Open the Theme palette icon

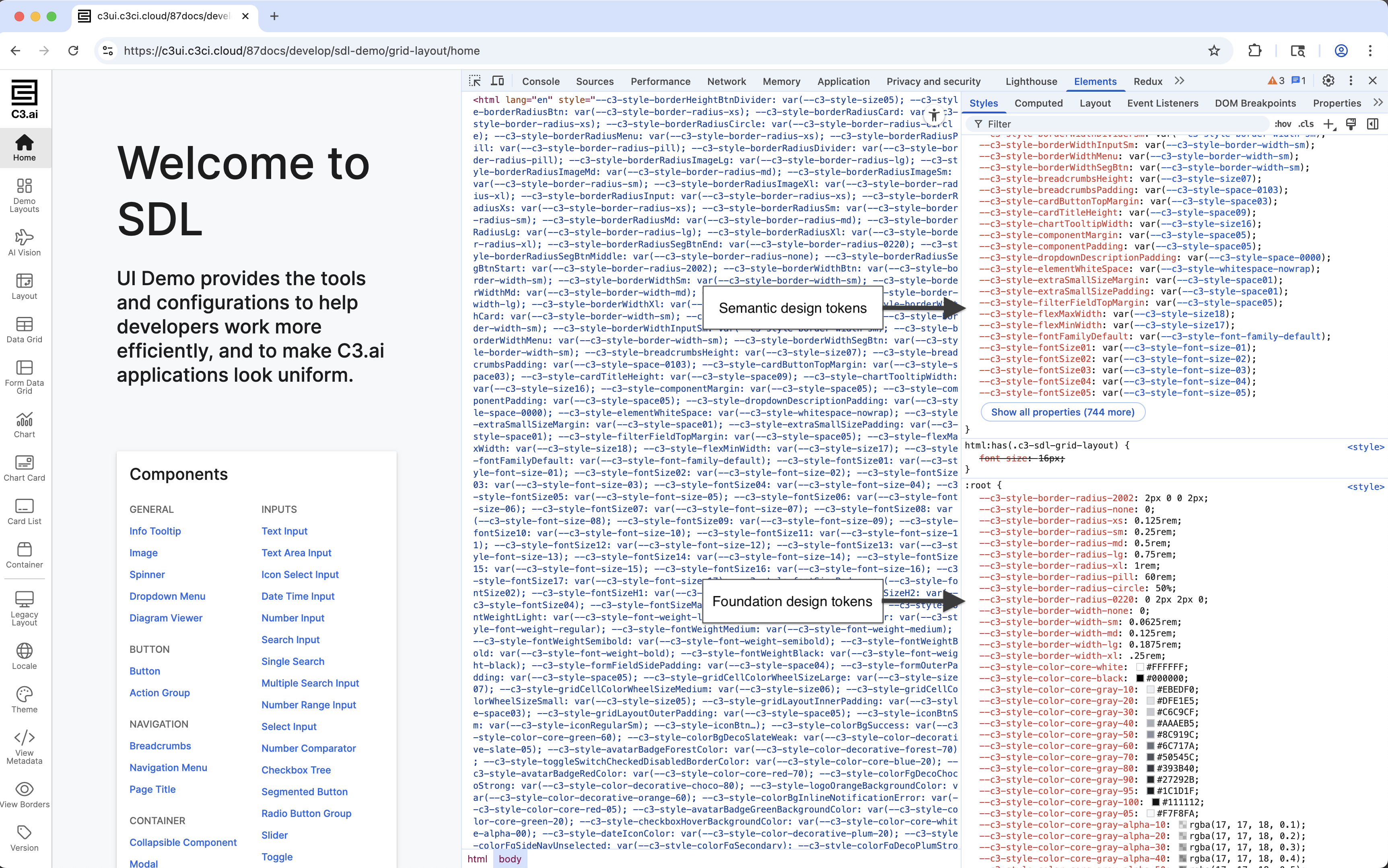24,694
